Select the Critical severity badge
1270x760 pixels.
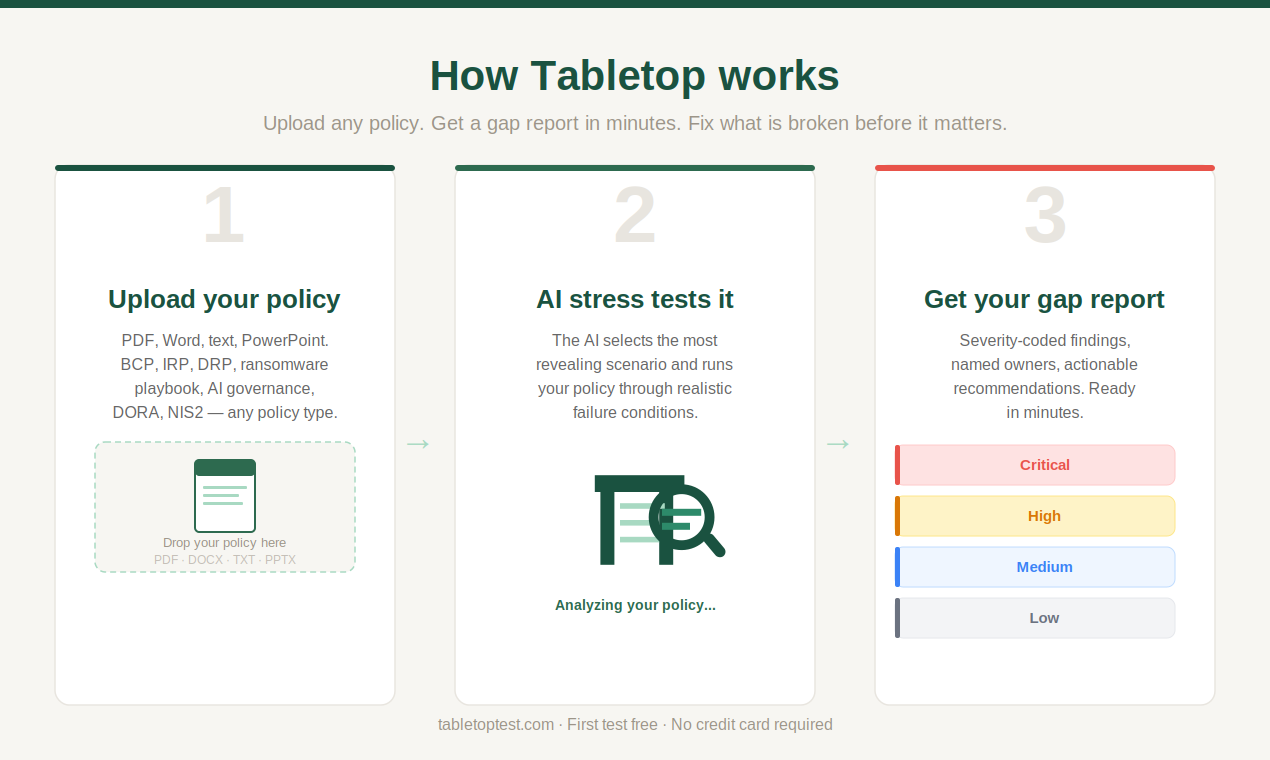pos(1035,465)
